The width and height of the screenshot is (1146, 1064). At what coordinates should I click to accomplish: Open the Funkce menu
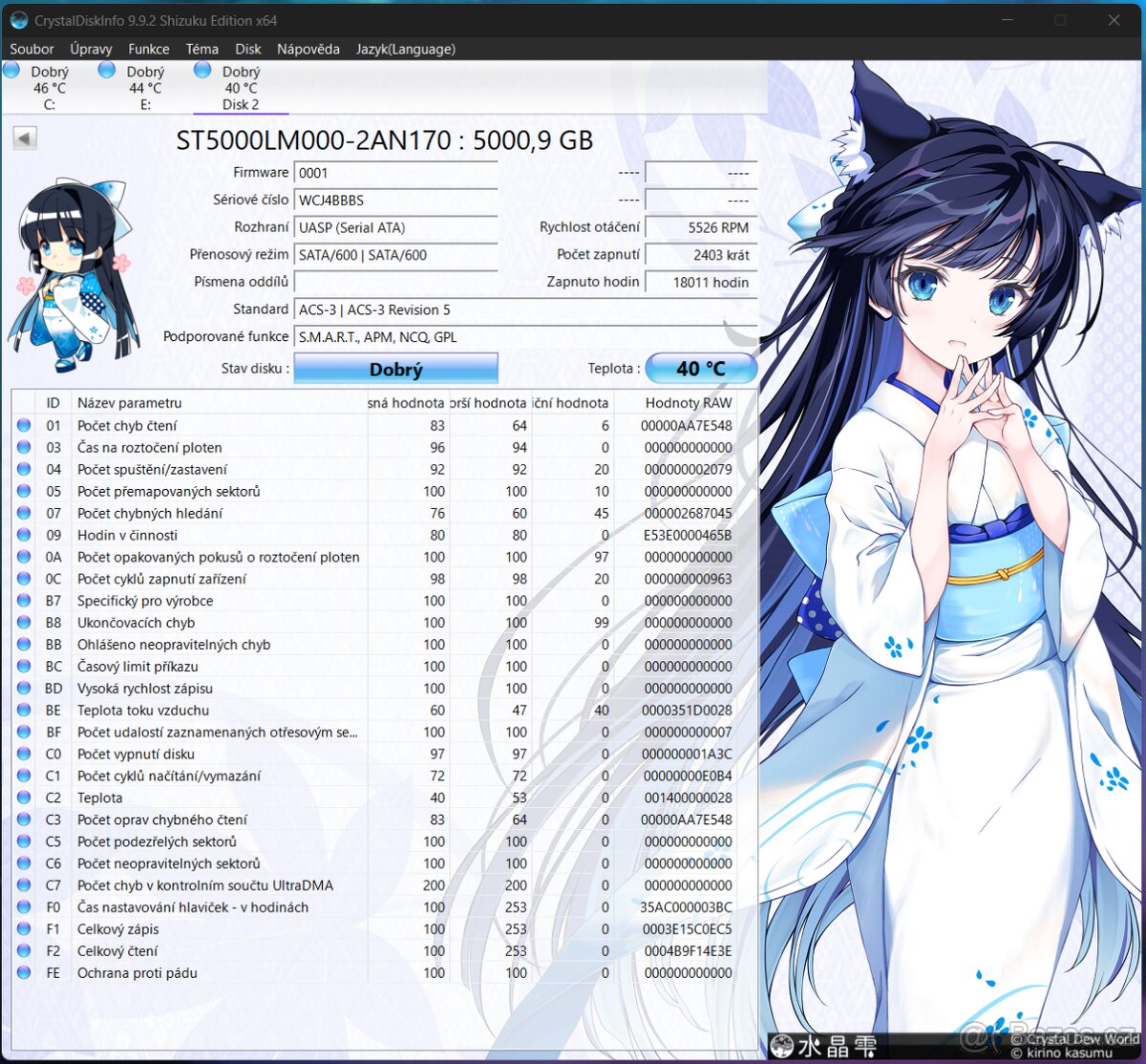149,49
